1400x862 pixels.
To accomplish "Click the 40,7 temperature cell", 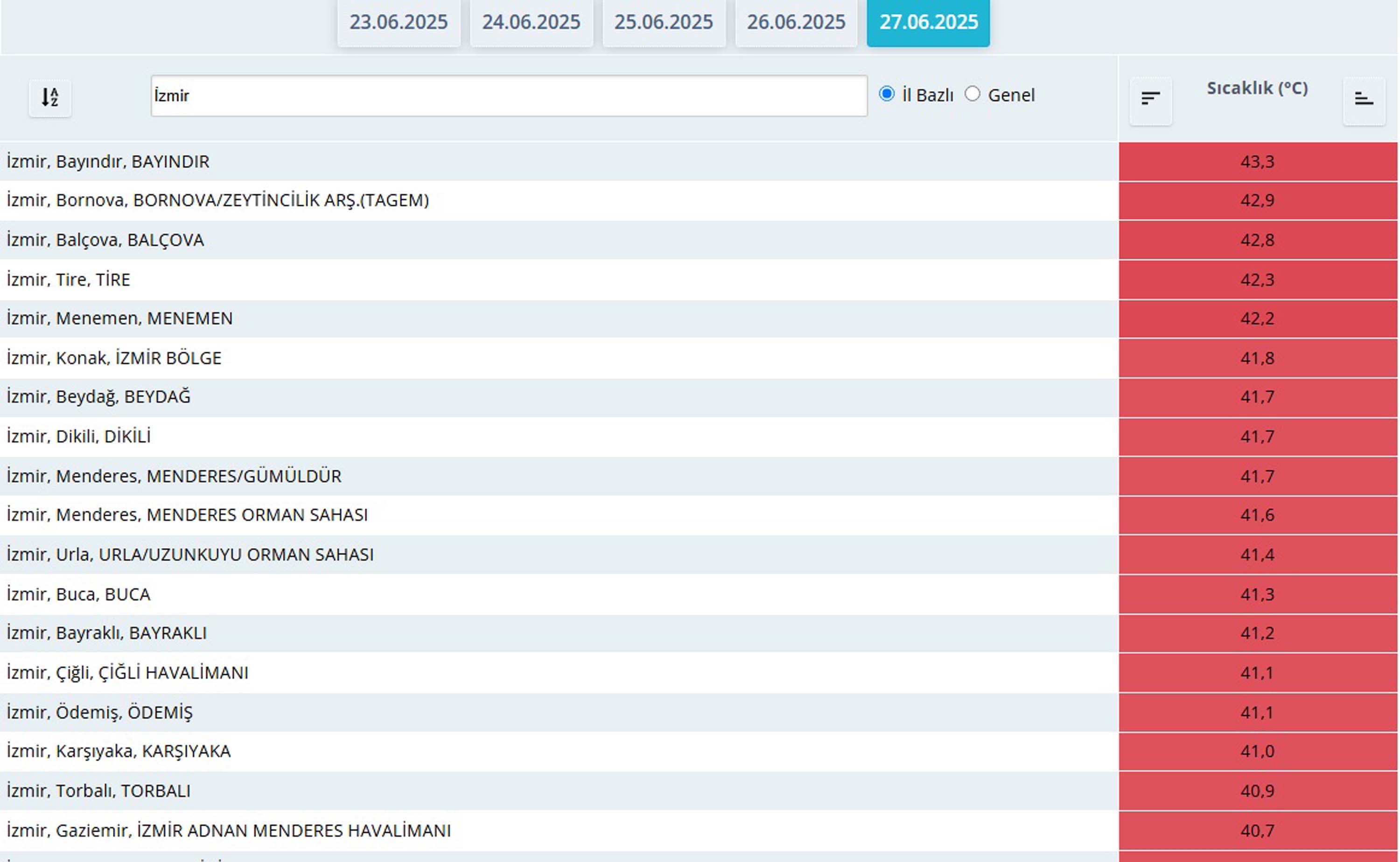I will point(1258,831).
